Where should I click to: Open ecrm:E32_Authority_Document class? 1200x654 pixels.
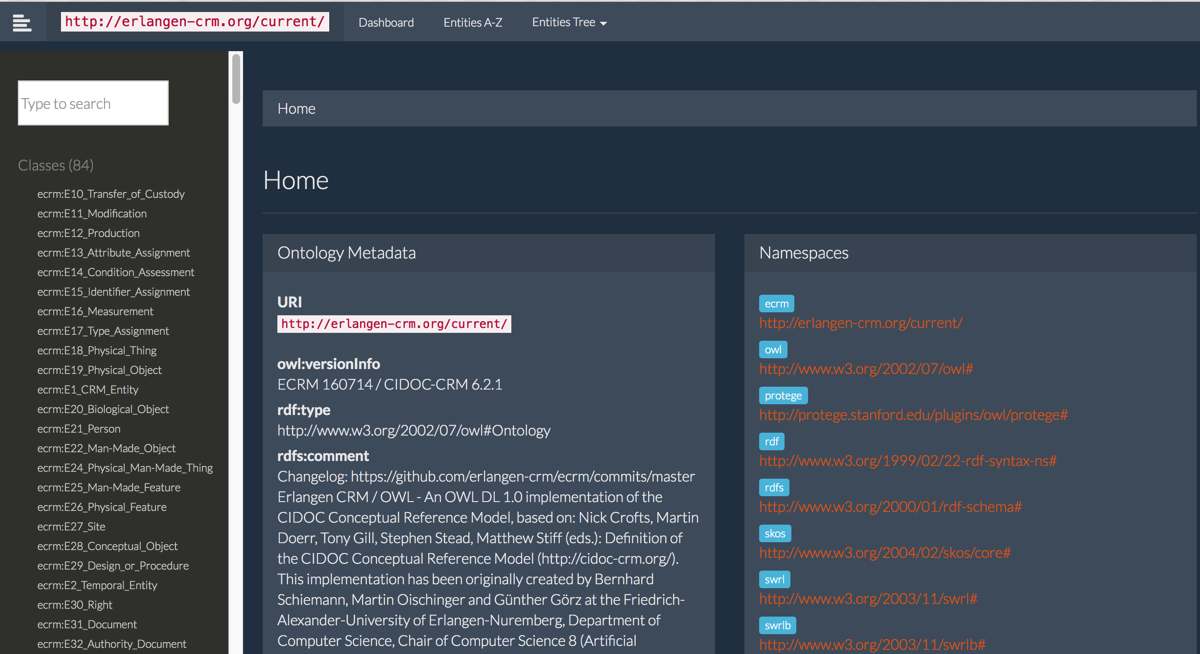coord(112,644)
